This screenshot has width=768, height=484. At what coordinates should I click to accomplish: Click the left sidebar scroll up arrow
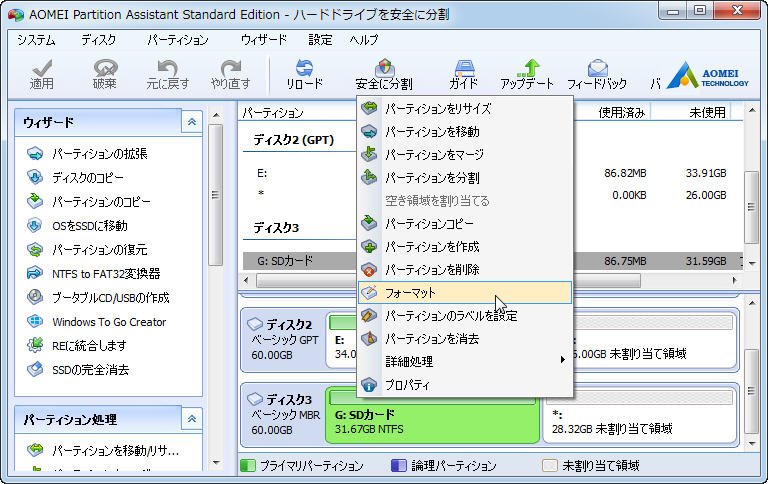(x=216, y=115)
